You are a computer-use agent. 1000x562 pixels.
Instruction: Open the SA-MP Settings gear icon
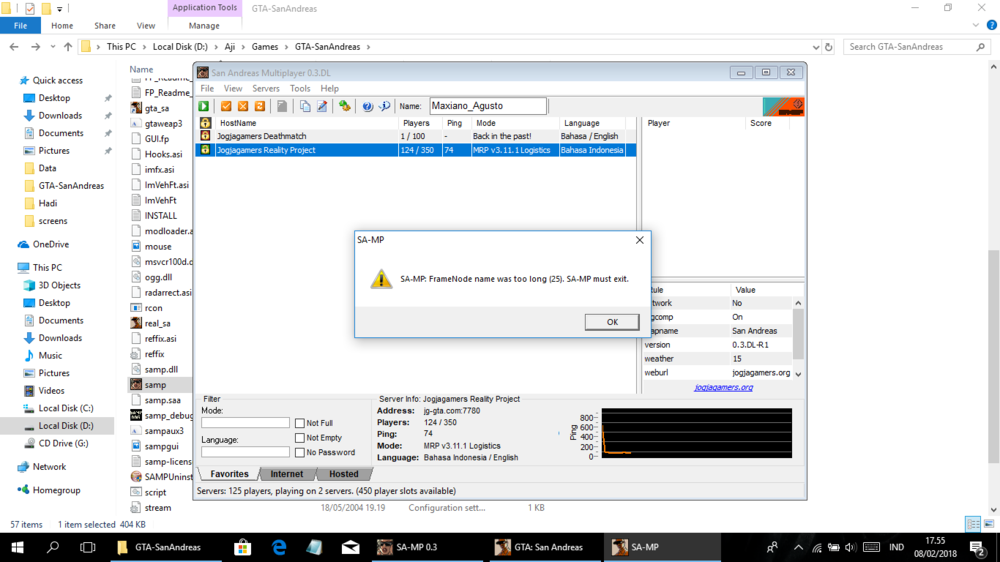344,106
